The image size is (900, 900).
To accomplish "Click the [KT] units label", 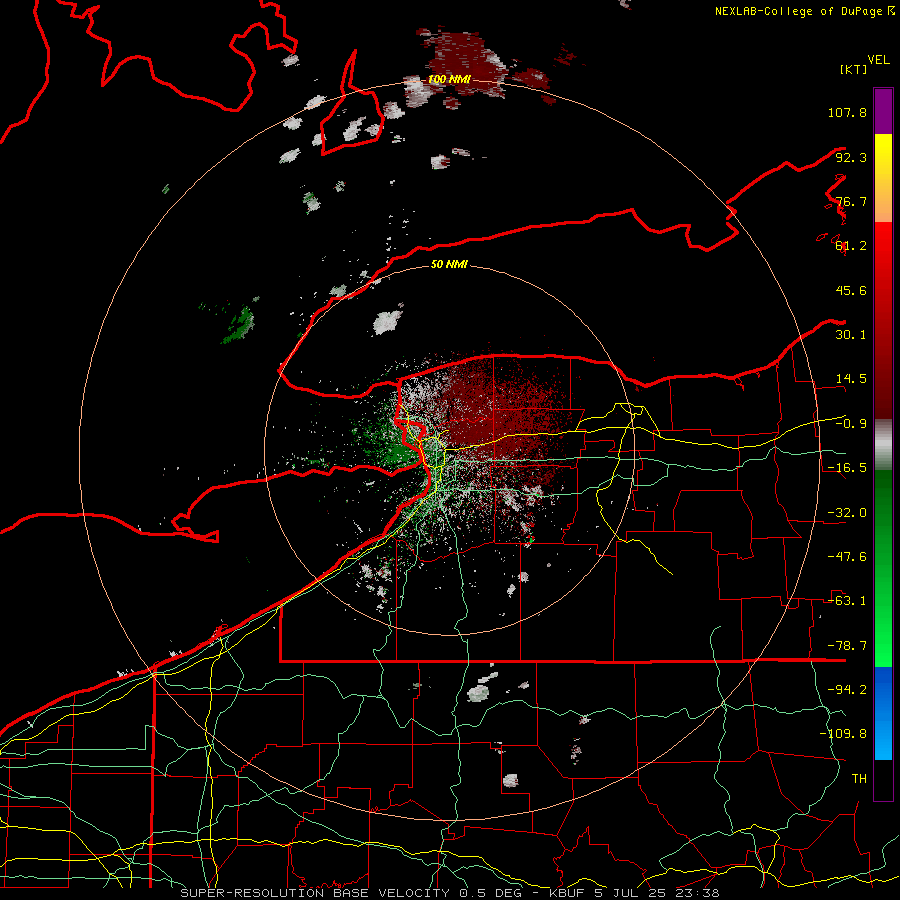I will pos(853,69).
